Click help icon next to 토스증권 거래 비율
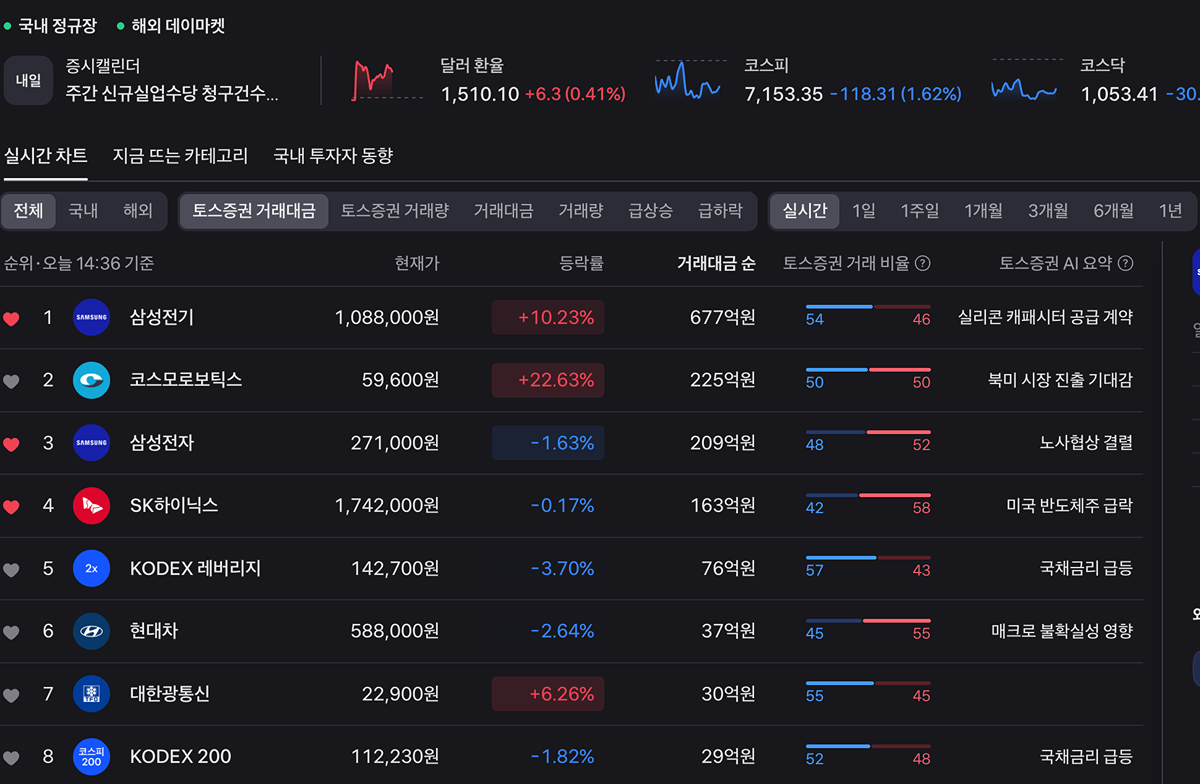The height and width of the screenshot is (784, 1200). click(923, 264)
